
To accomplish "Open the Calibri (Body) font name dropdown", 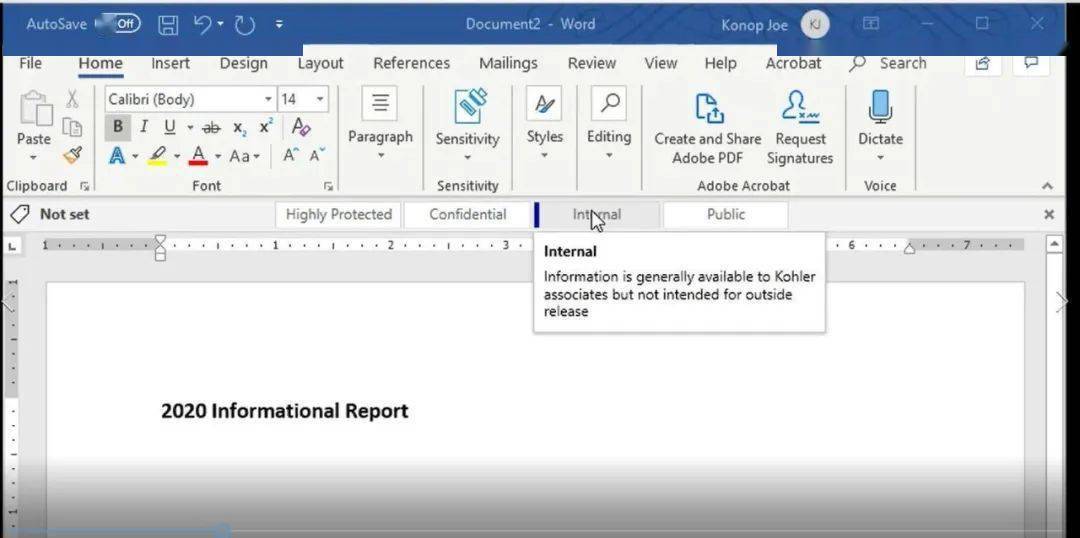I will click(x=269, y=99).
